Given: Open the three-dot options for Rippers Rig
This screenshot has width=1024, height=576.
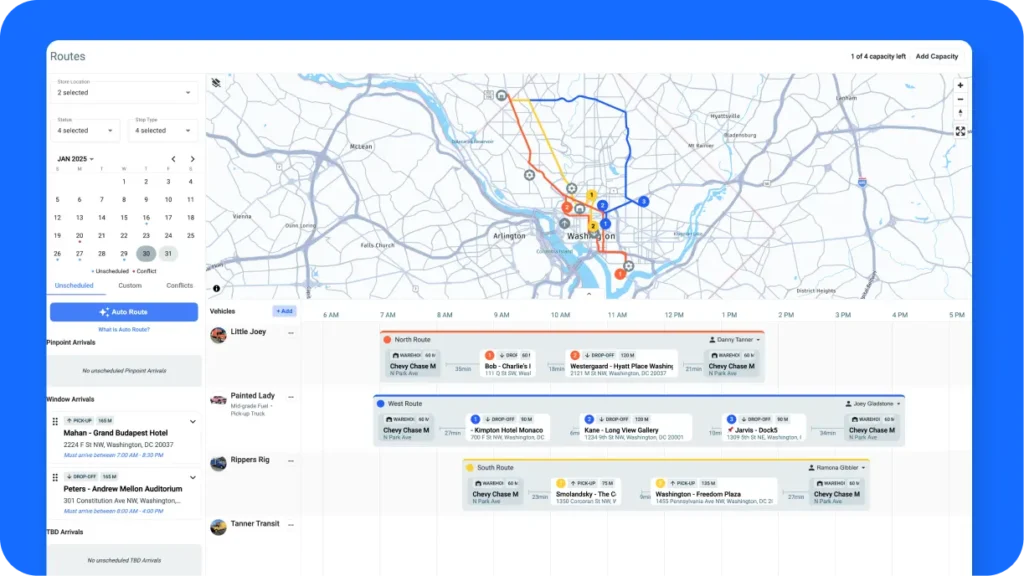Looking at the screenshot, I should pos(289,463).
